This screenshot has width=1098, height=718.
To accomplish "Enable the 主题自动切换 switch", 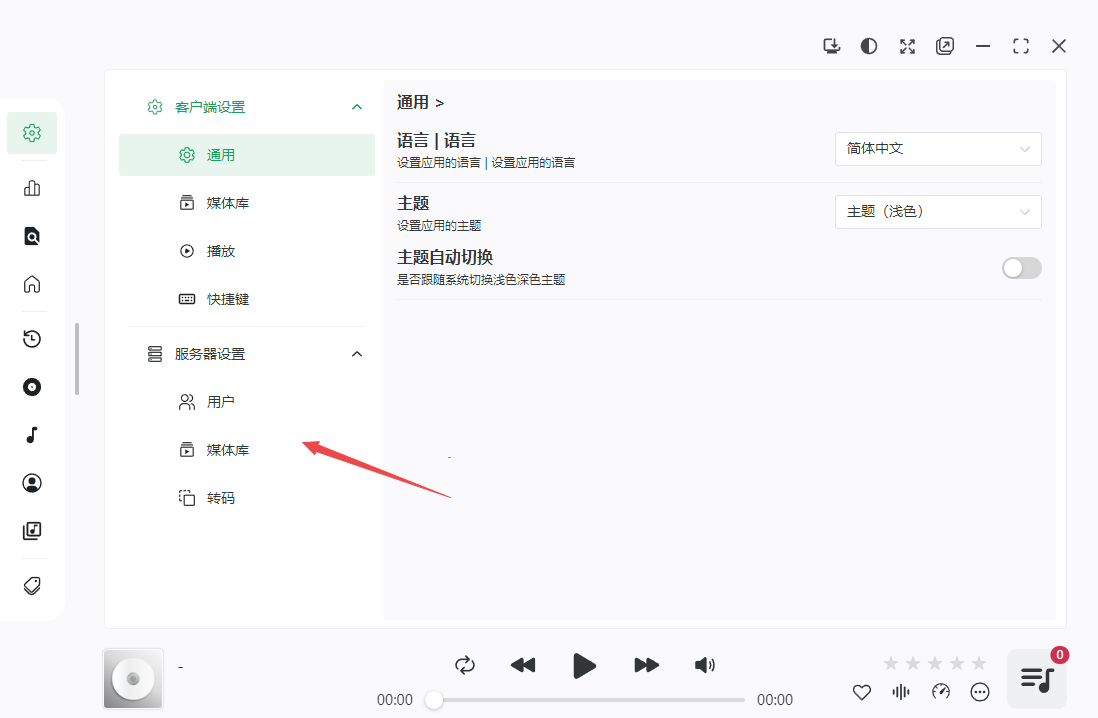I will (1021, 268).
